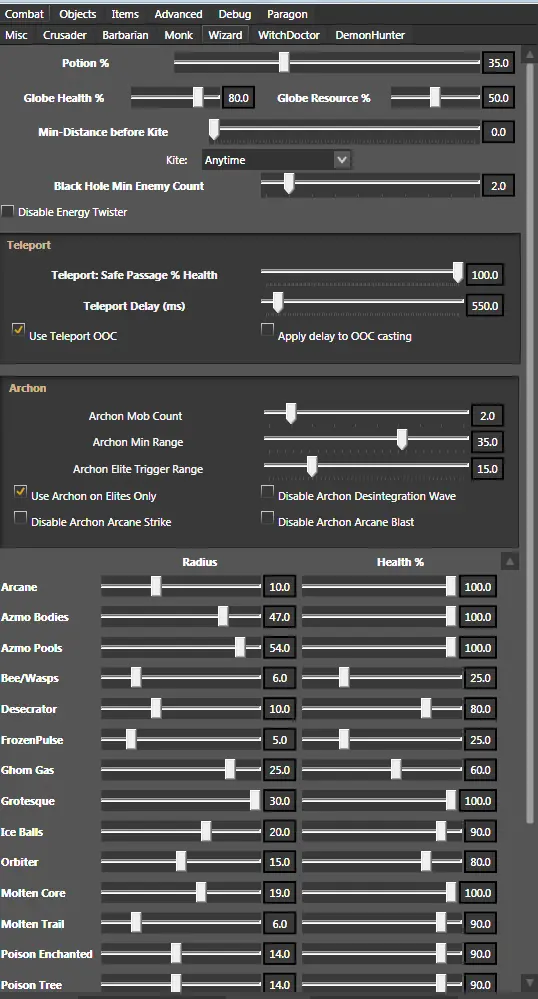Uncheck Use Teleport OOC
Image resolution: width=538 pixels, height=999 pixels.
18,329
